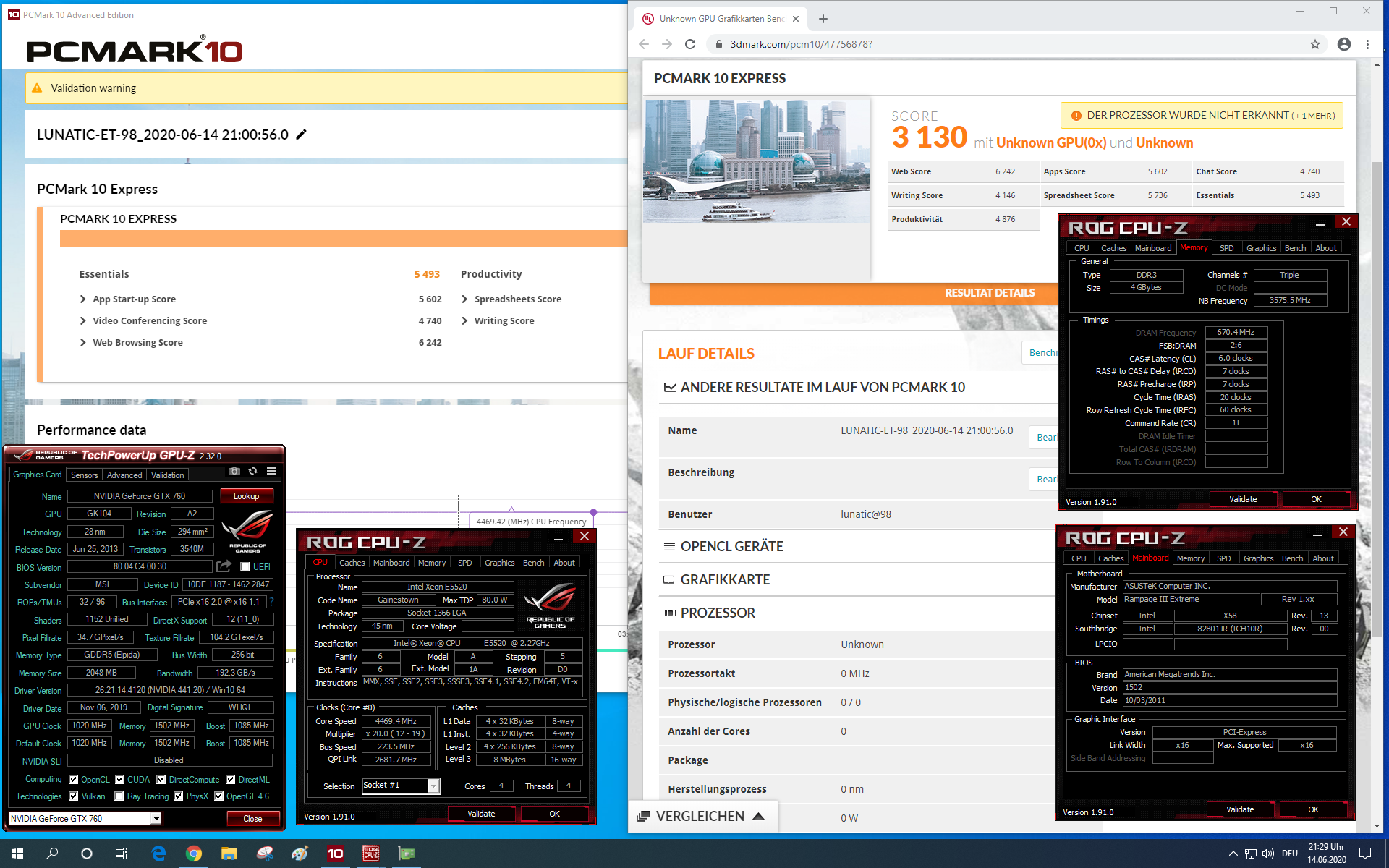Screen dimensions: 1389x868
Task: Click the RESULTAT DETAILS orange button
Action: point(990,292)
